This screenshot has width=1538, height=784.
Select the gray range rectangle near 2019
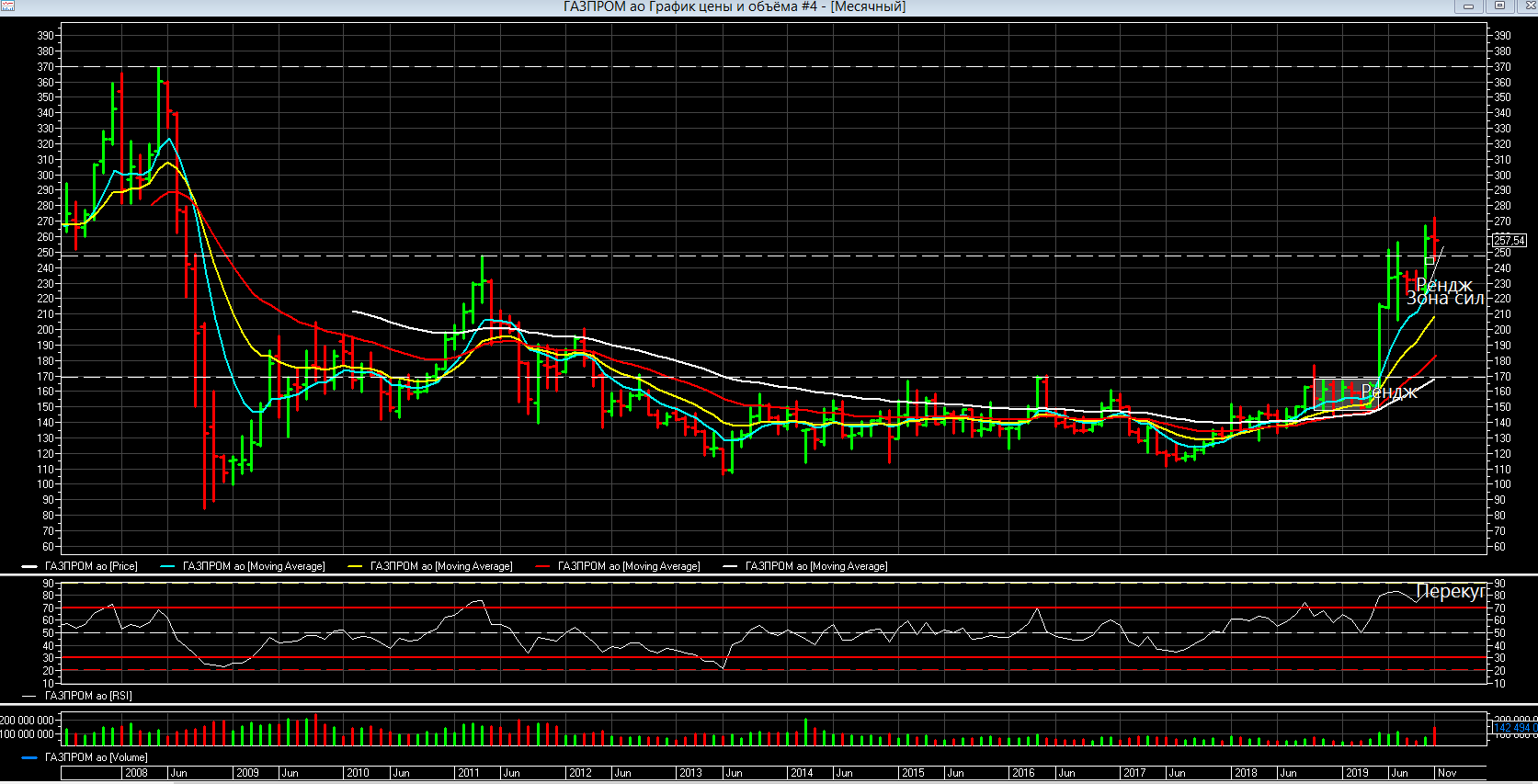[1347, 393]
